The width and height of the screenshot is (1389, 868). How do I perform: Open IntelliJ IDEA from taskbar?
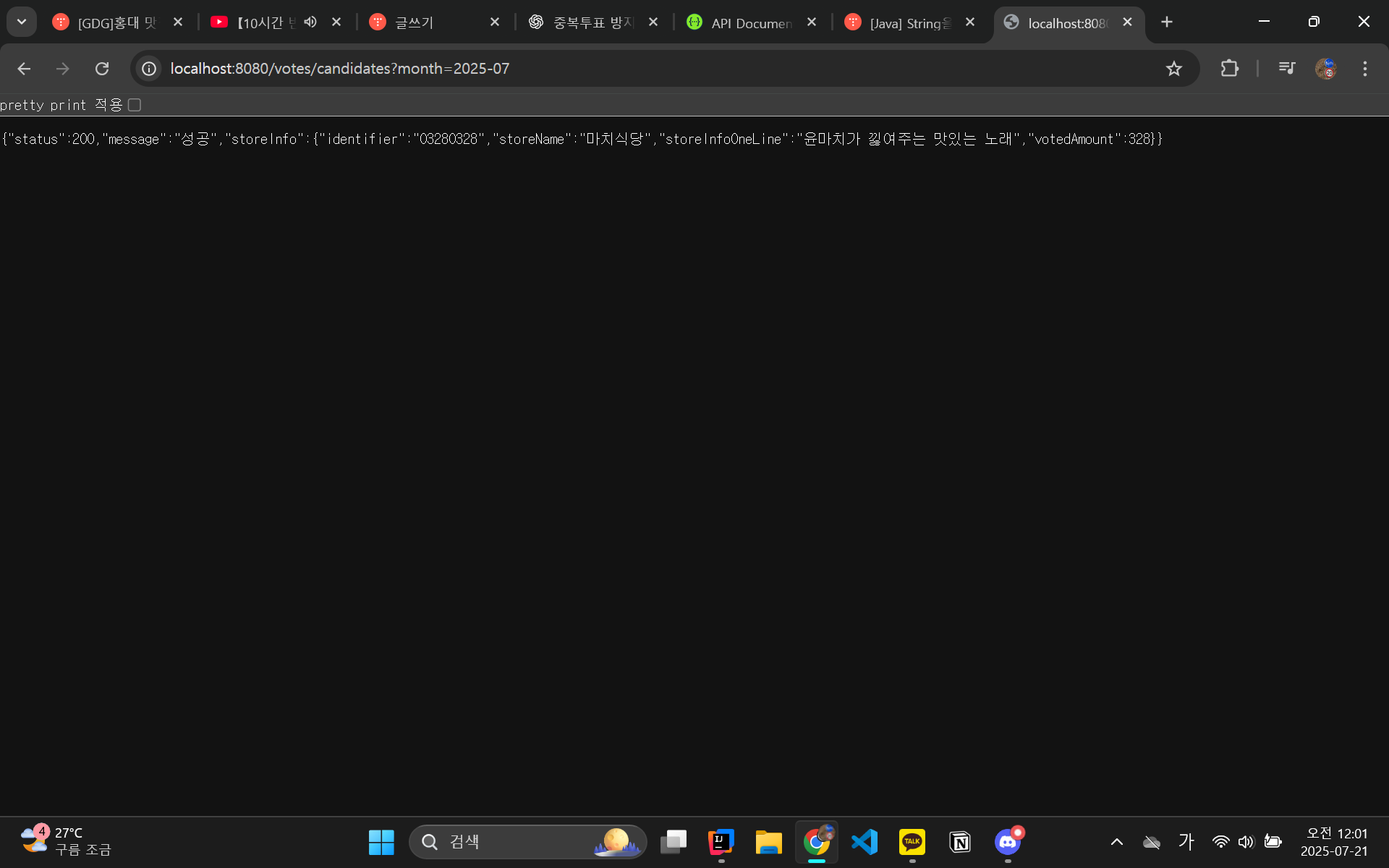point(721,841)
